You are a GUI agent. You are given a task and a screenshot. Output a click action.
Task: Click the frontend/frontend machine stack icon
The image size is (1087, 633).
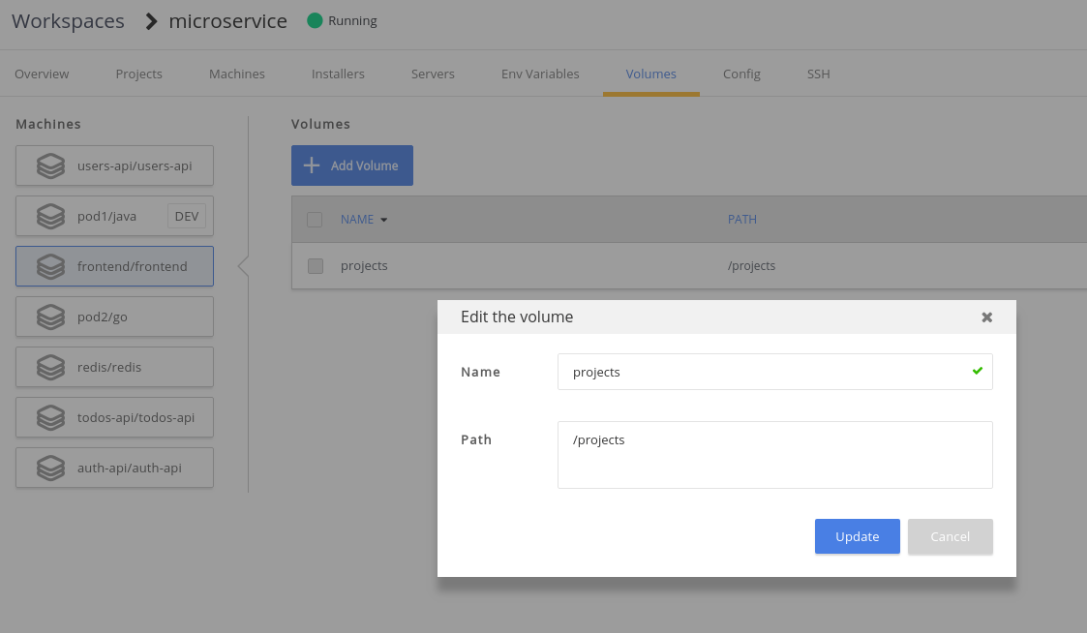pos(51,267)
